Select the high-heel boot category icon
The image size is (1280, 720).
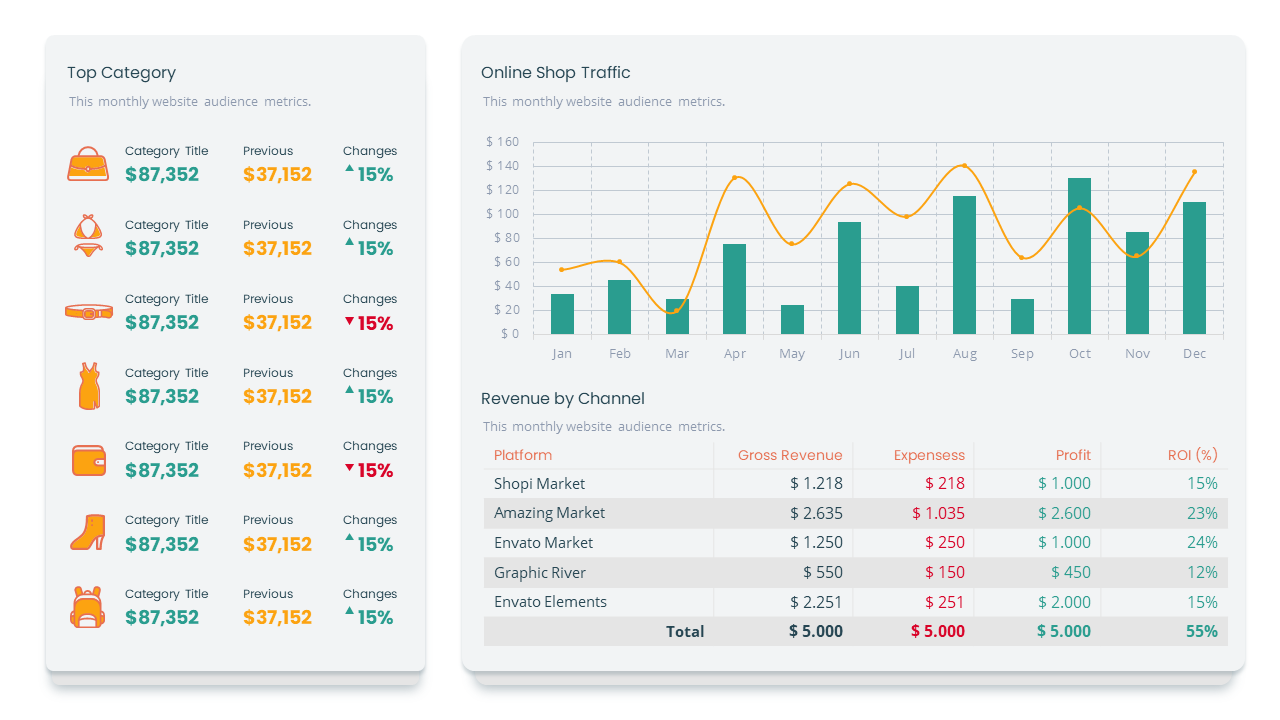click(x=88, y=533)
